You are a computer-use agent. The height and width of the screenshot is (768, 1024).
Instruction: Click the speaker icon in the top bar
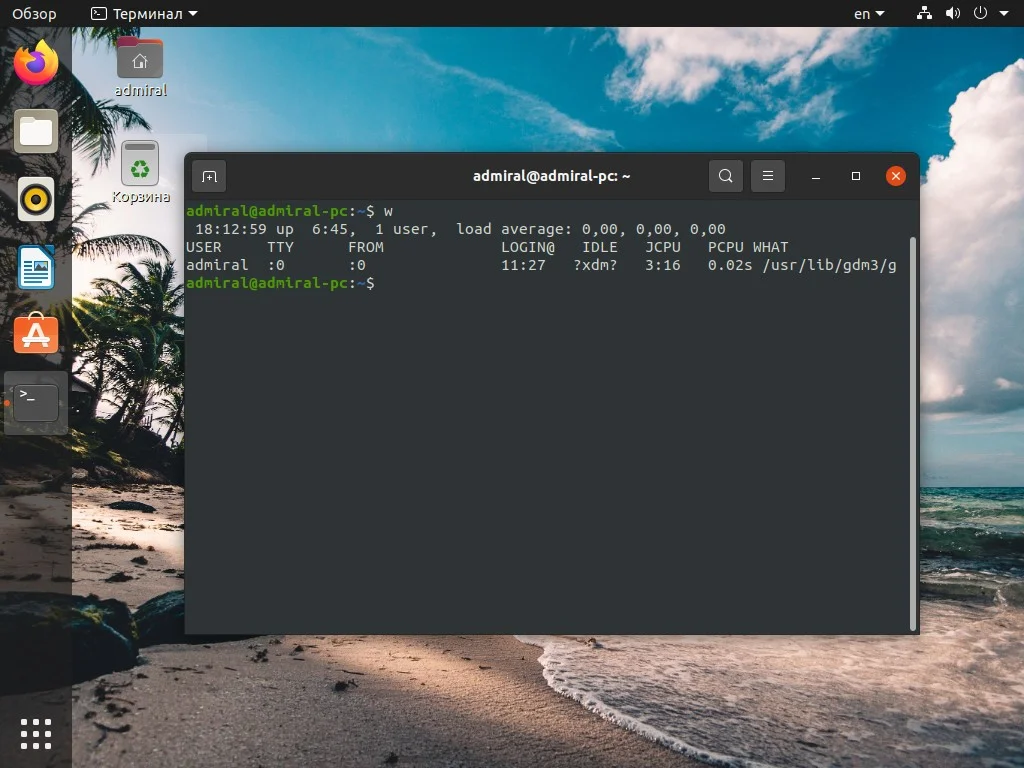tap(951, 13)
